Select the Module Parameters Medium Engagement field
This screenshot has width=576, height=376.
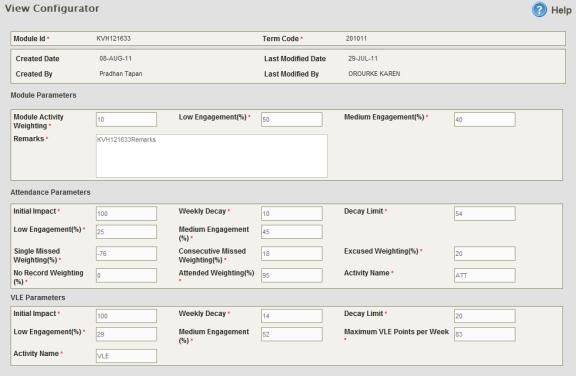(485, 120)
